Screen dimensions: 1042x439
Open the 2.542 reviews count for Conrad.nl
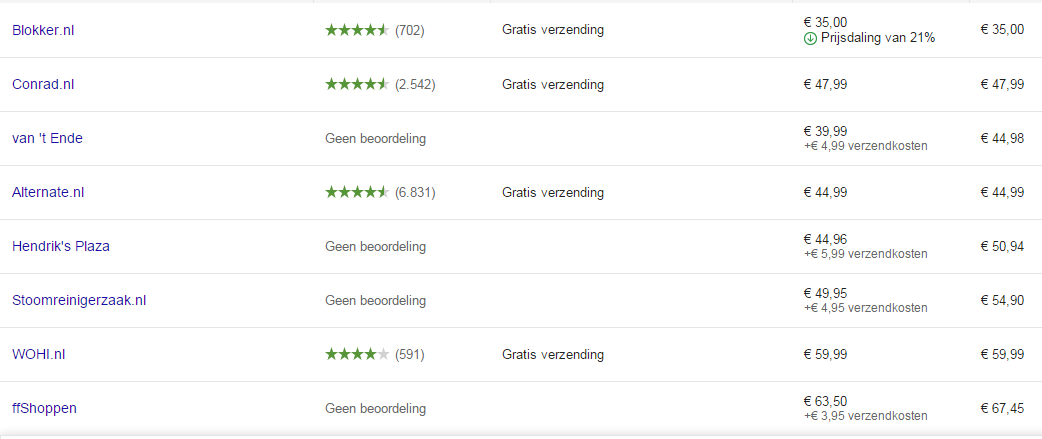pos(415,84)
